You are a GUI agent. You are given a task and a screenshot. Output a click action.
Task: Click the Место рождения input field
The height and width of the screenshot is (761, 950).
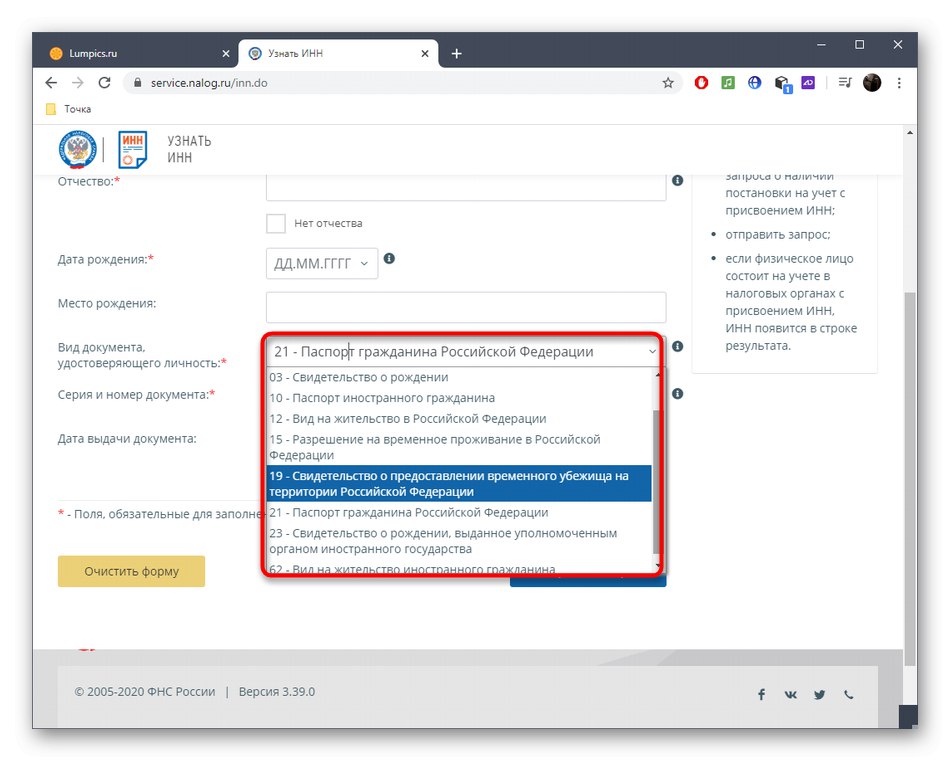466,307
